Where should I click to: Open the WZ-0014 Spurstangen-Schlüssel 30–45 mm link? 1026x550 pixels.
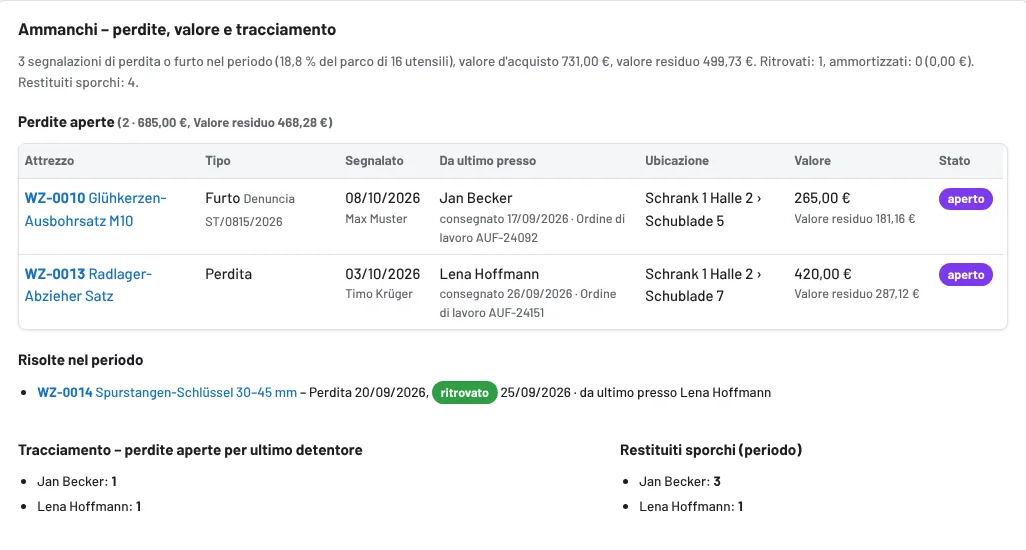click(167, 392)
